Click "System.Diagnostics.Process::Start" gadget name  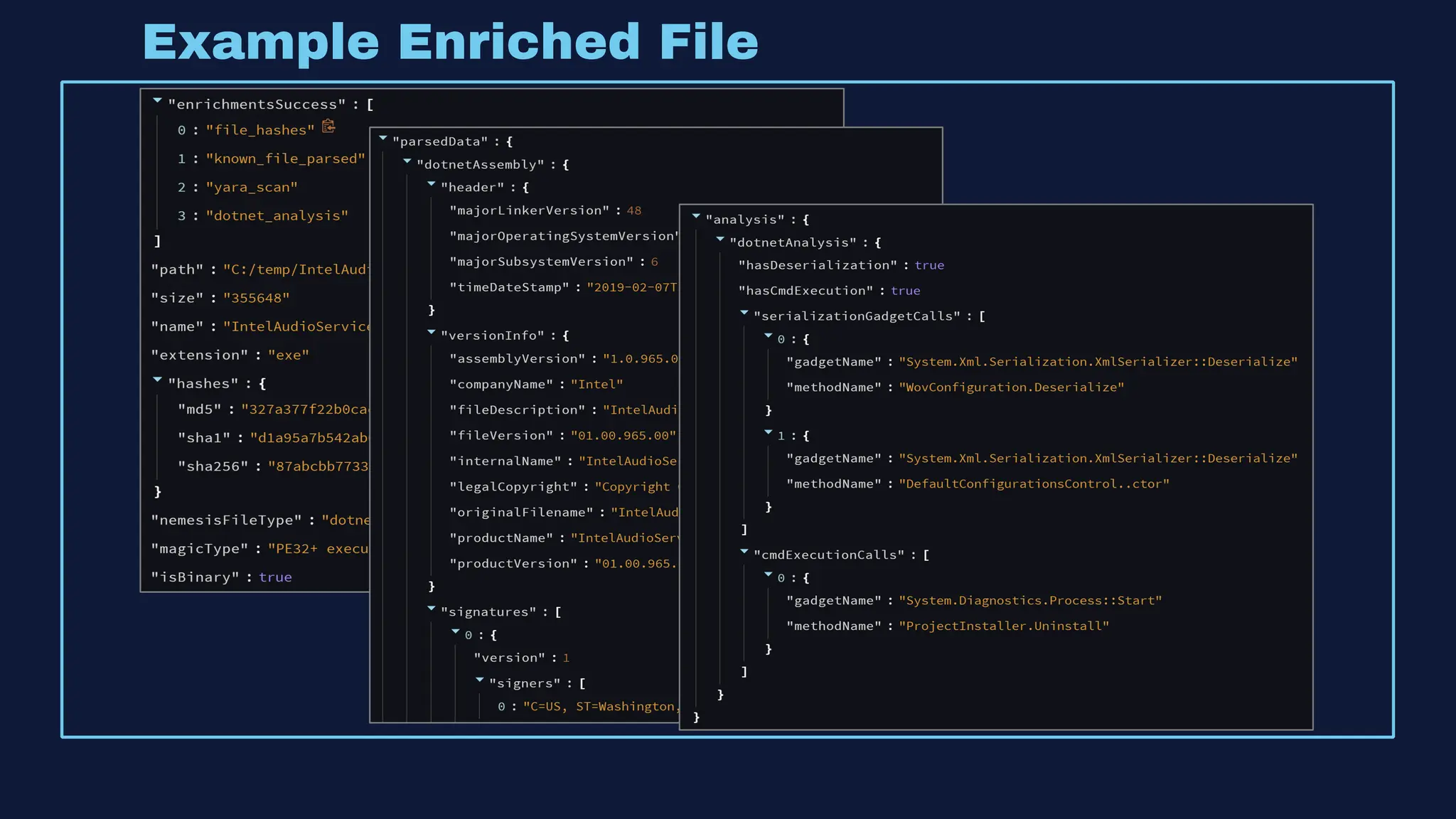pyautogui.click(x=1030, y=600)
